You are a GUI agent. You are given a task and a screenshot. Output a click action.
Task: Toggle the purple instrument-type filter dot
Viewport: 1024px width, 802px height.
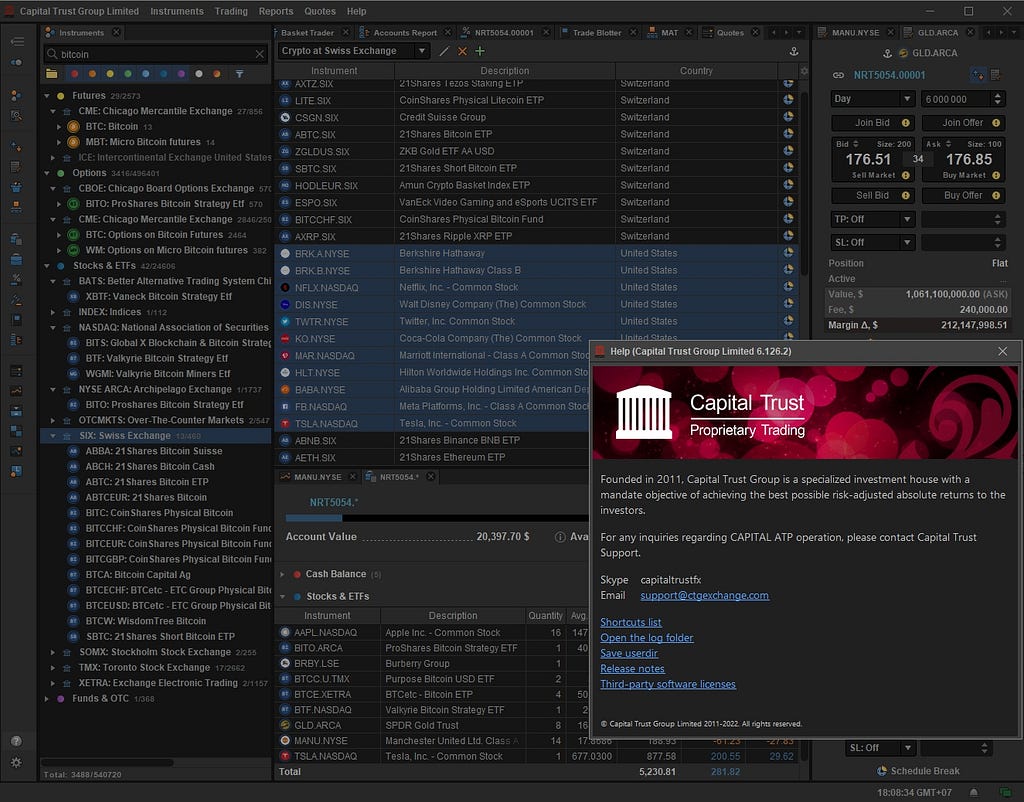click(182, 74)
